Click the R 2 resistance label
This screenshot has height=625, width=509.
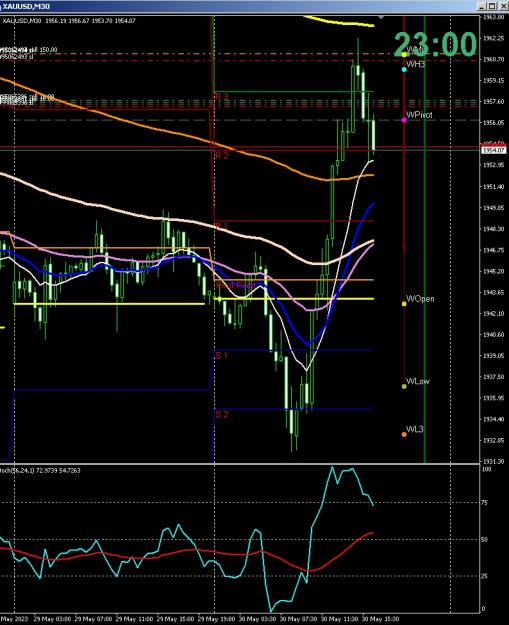(222, 156)
